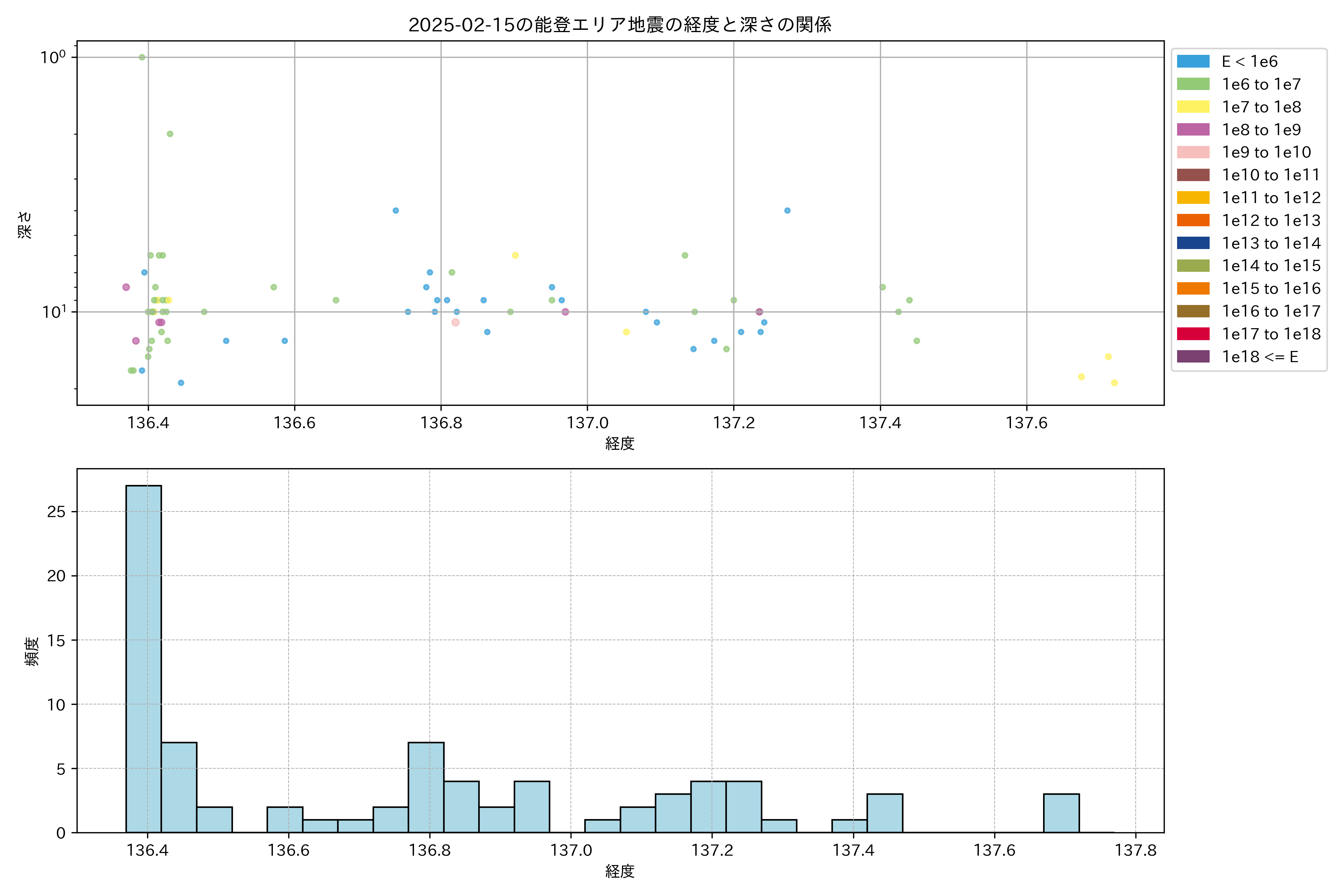
Task: Click the chart title text at top
Action: 619,25
